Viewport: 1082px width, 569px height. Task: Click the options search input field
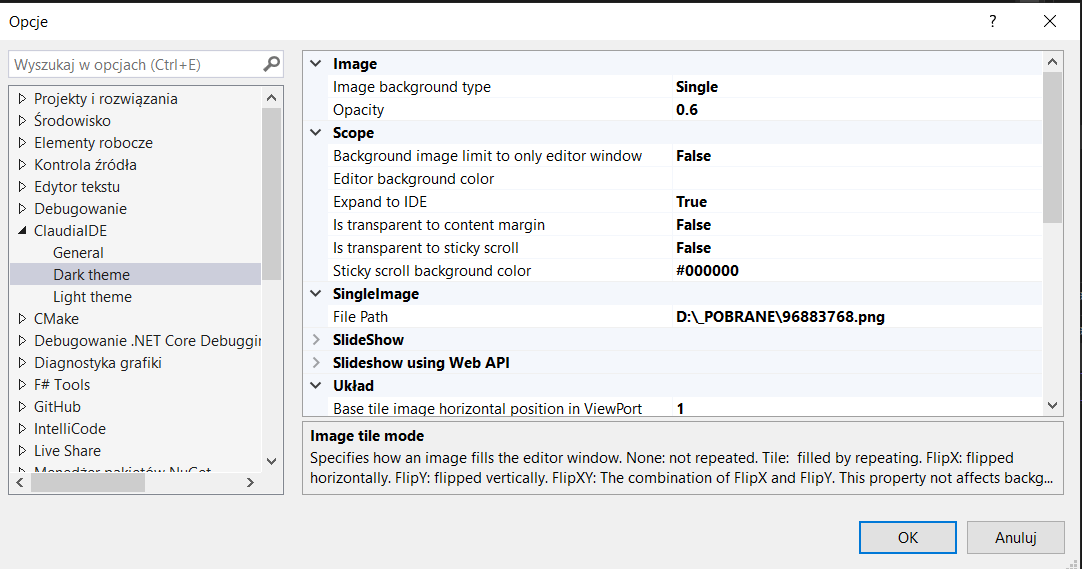pos(135,65)
